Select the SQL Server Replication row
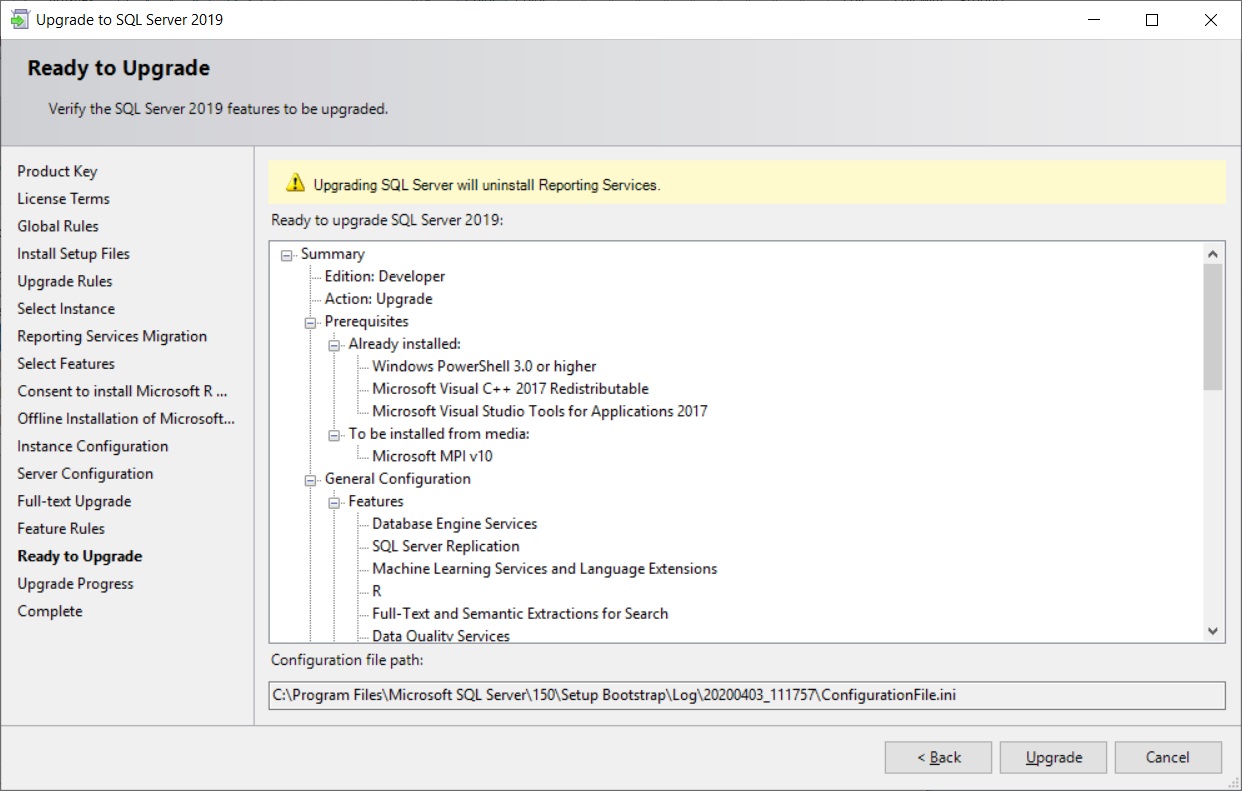Screen dimensions: 1242x791 pos(446,546)
